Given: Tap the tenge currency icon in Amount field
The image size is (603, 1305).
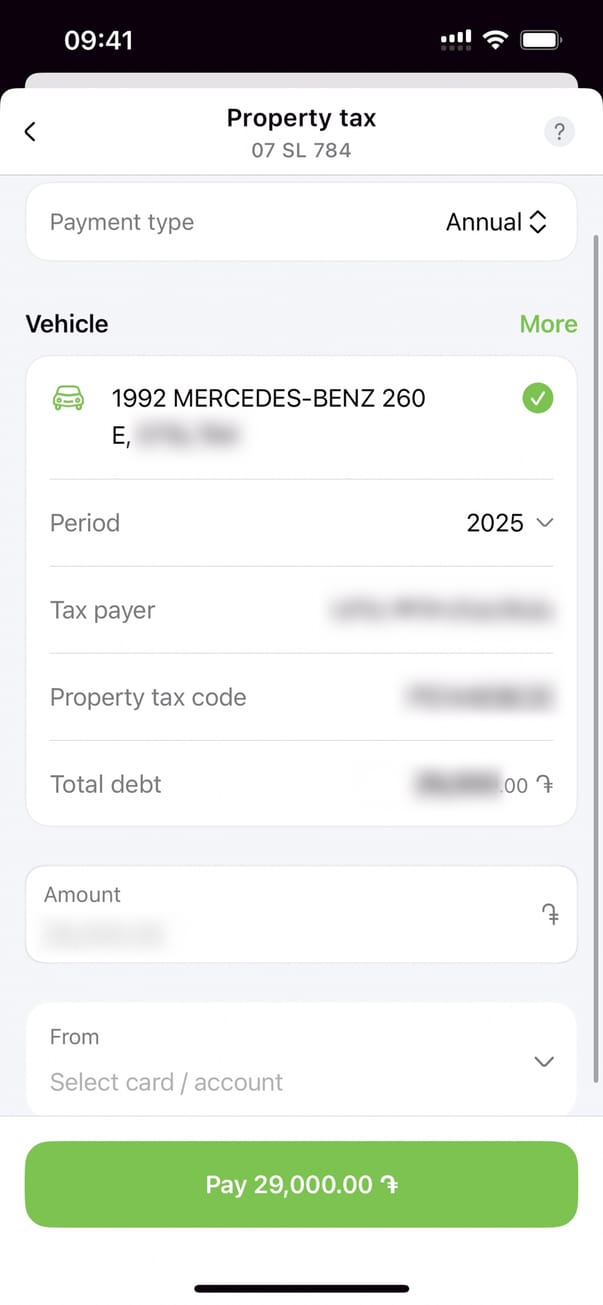Looking at the screenshot, I should (x=549, y=915).
